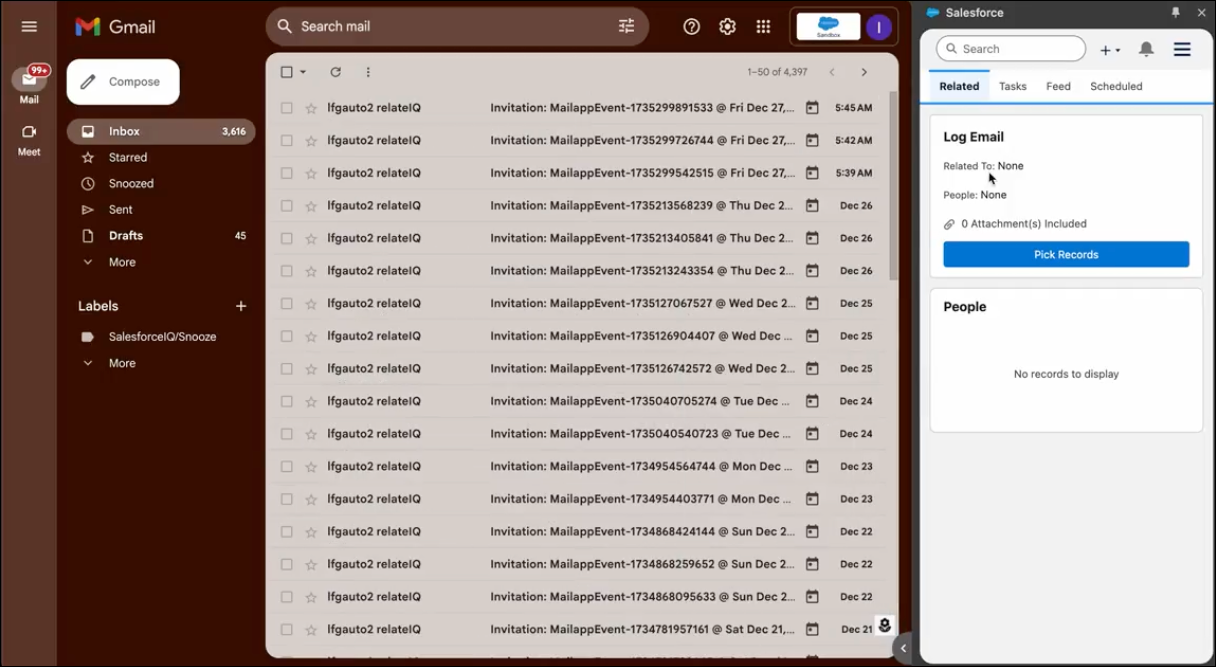Click the Pick Records button

coord(1066,255)
